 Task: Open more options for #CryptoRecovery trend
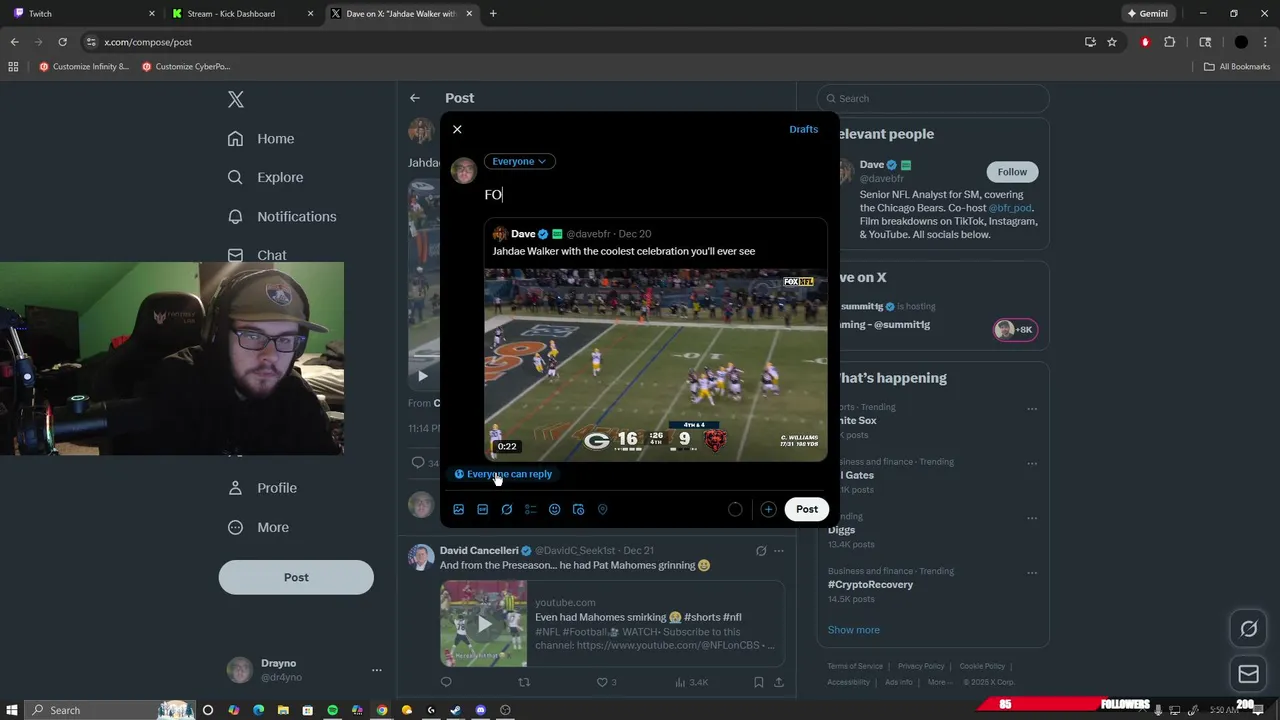(x=1032, y=572)
